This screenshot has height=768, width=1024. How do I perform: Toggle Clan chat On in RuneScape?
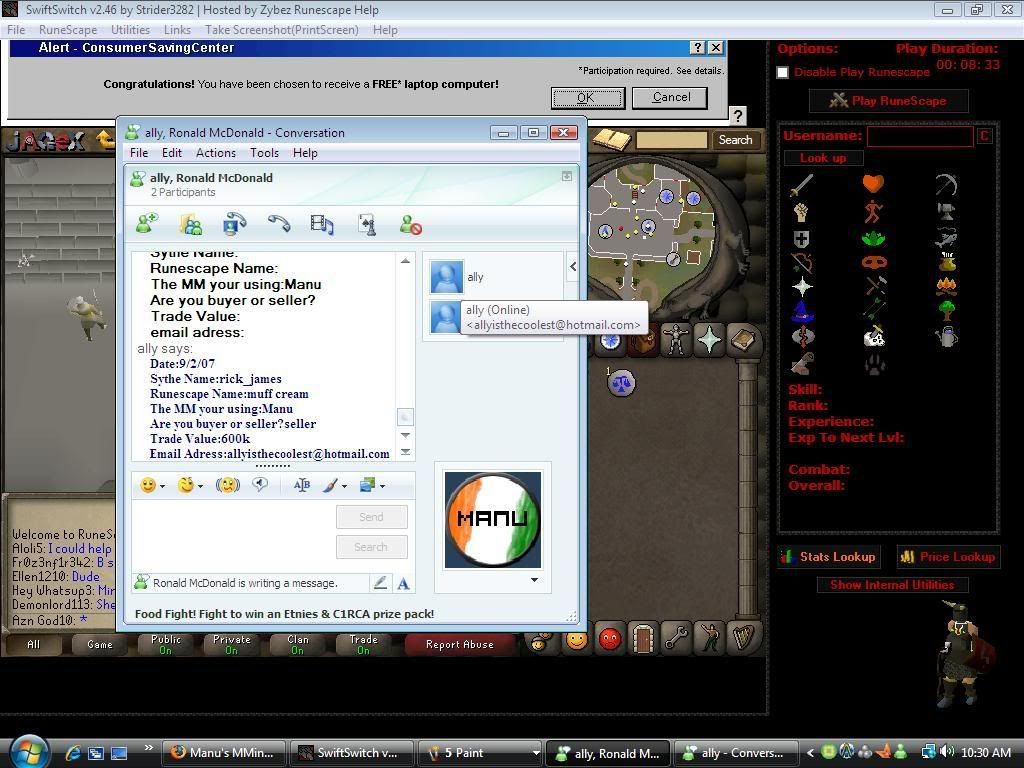298,644
